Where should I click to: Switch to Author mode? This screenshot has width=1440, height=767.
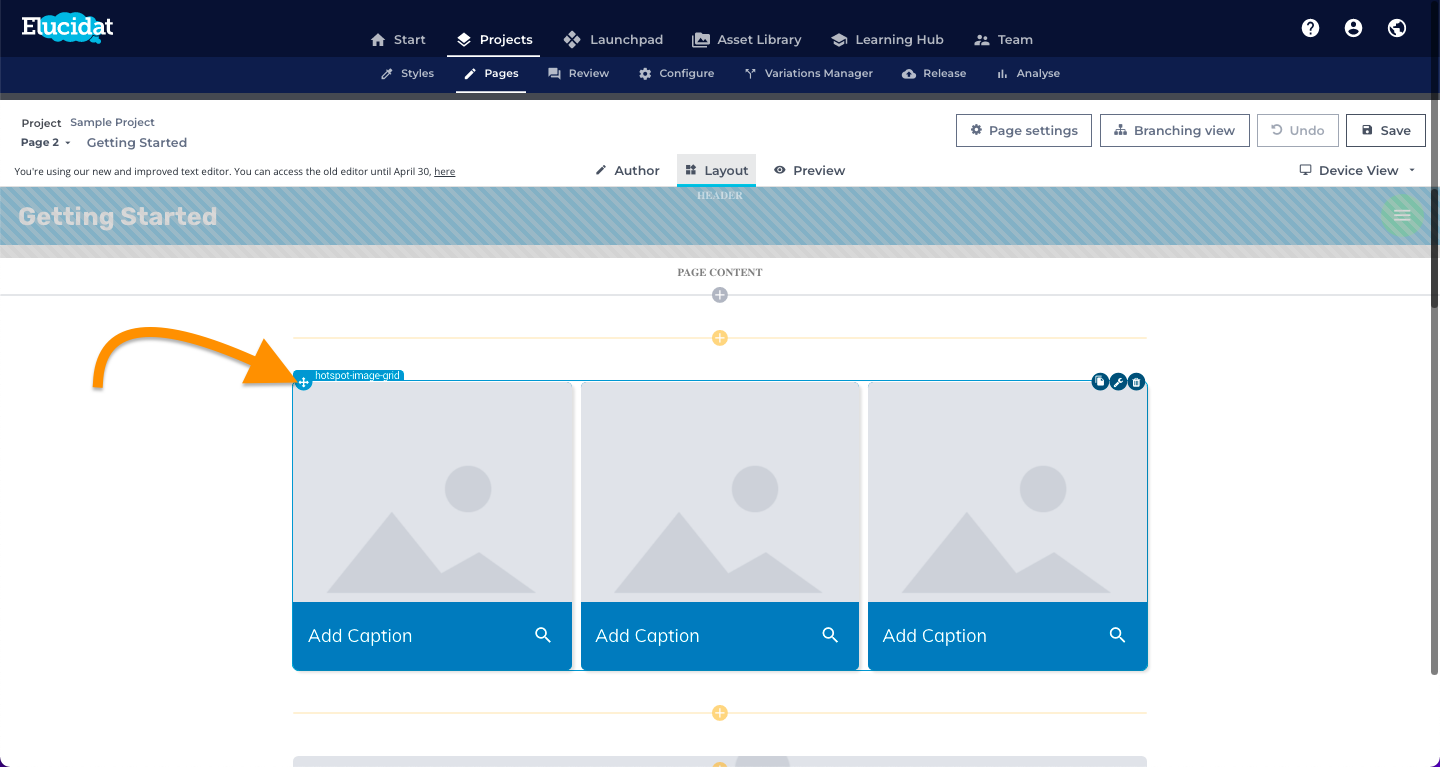(627, 170)
